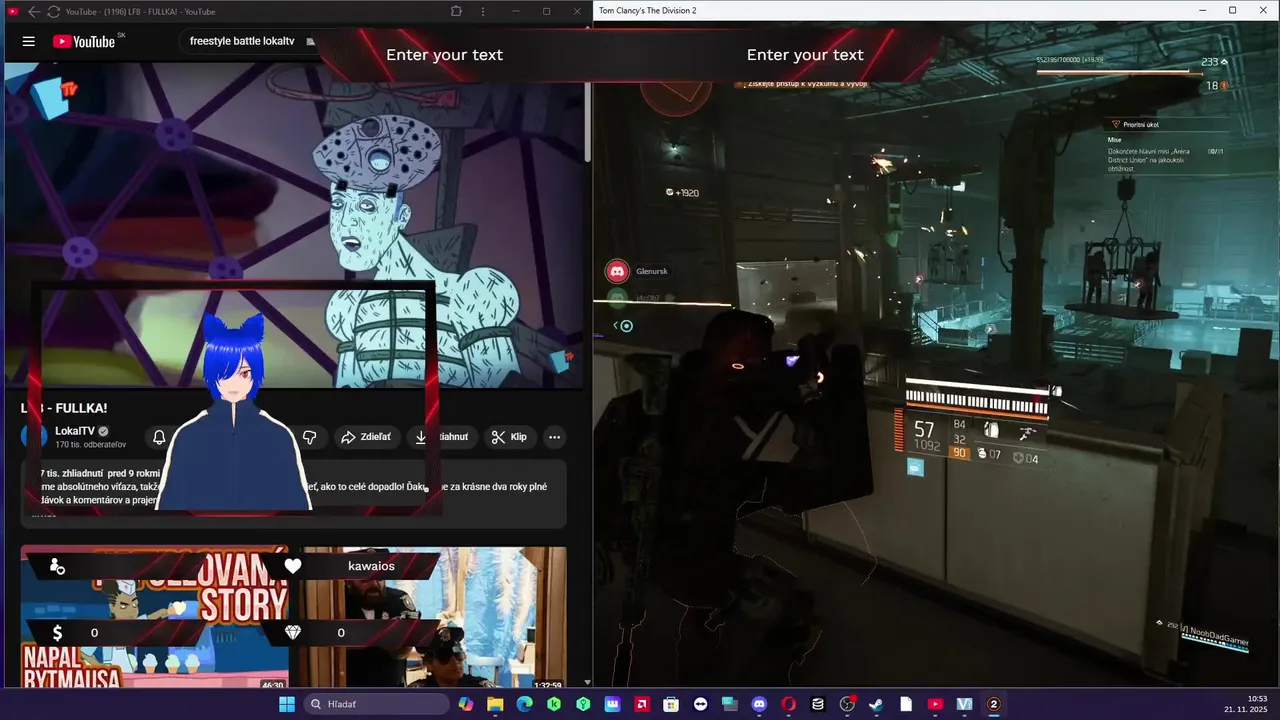The image size is (1280, 720).
Task: Open Steam from the taskbar
Action: (876, 704)
